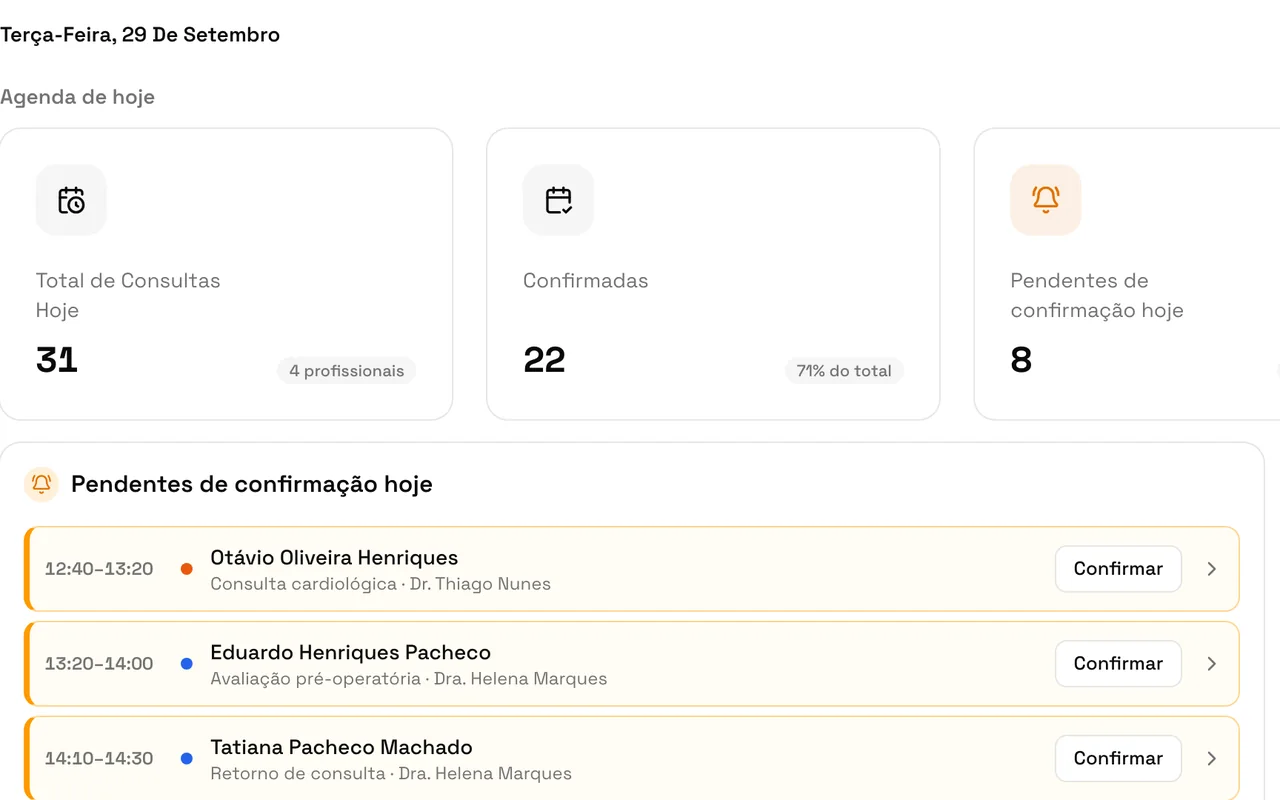Click the 'Agenda de hoje' heading
This screenshot has width=1280, height=800.
[x=77, y=97]
